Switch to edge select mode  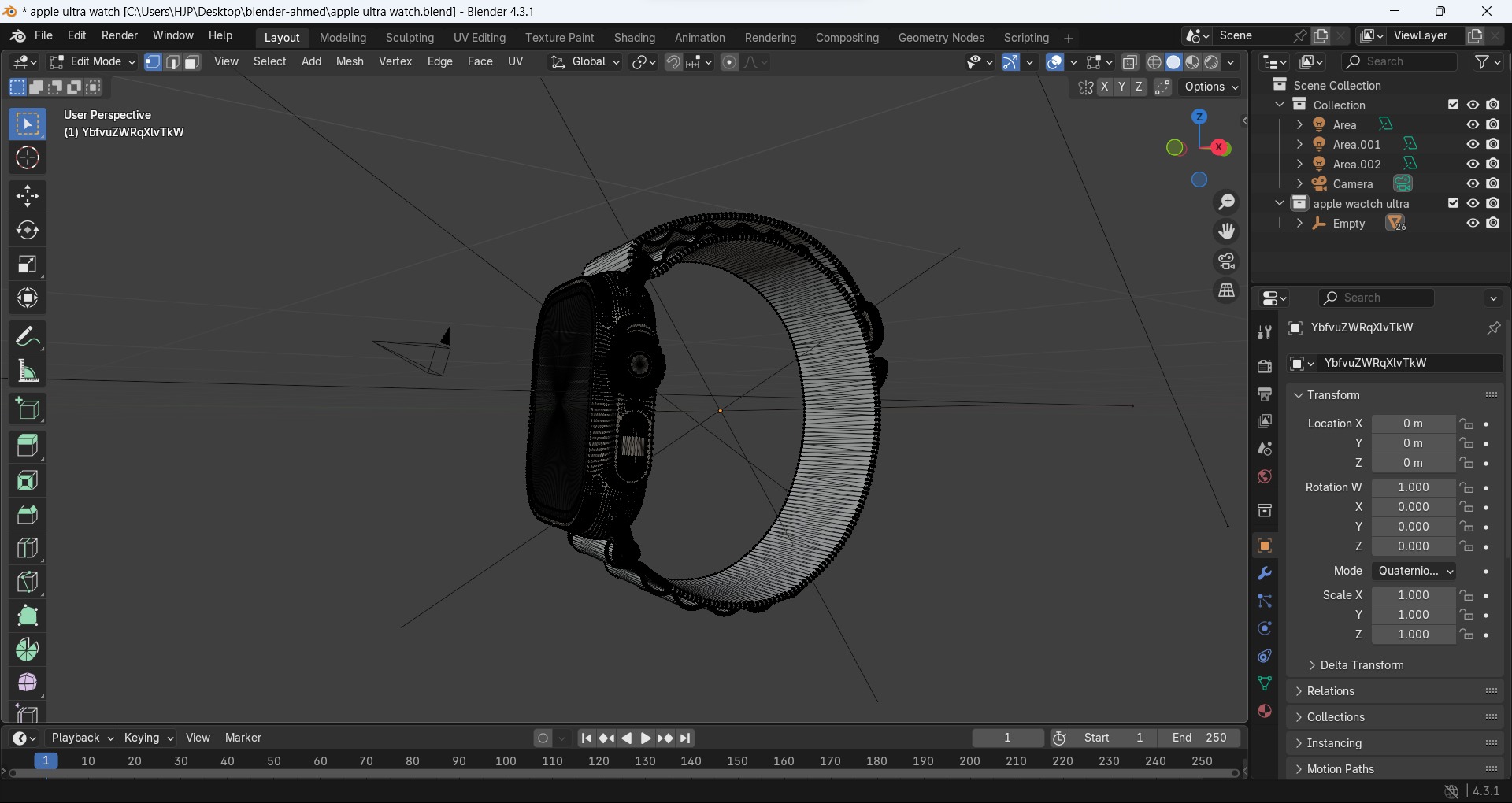(x=172, y=62)
